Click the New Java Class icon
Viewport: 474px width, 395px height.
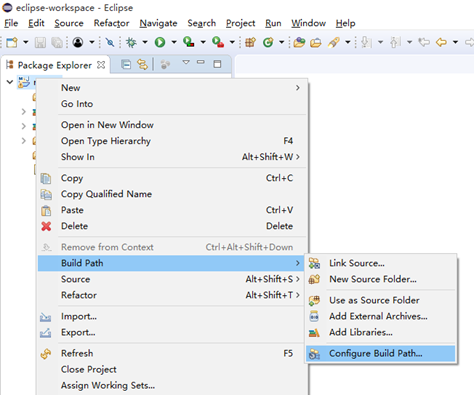pos(268,42)
